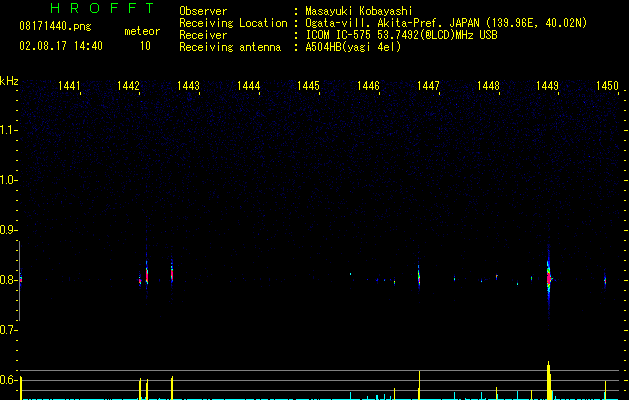Click the 1449 time axis marker

coord(548,86)
